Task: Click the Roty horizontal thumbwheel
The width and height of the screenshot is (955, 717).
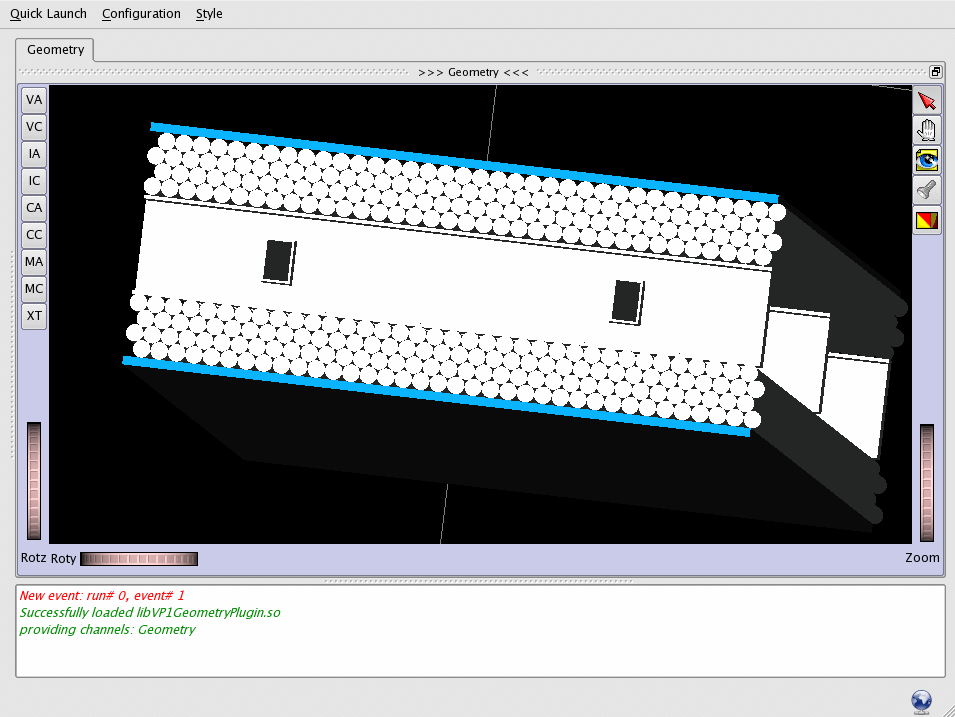Action: pyautogui.click(x=139, y=559)
